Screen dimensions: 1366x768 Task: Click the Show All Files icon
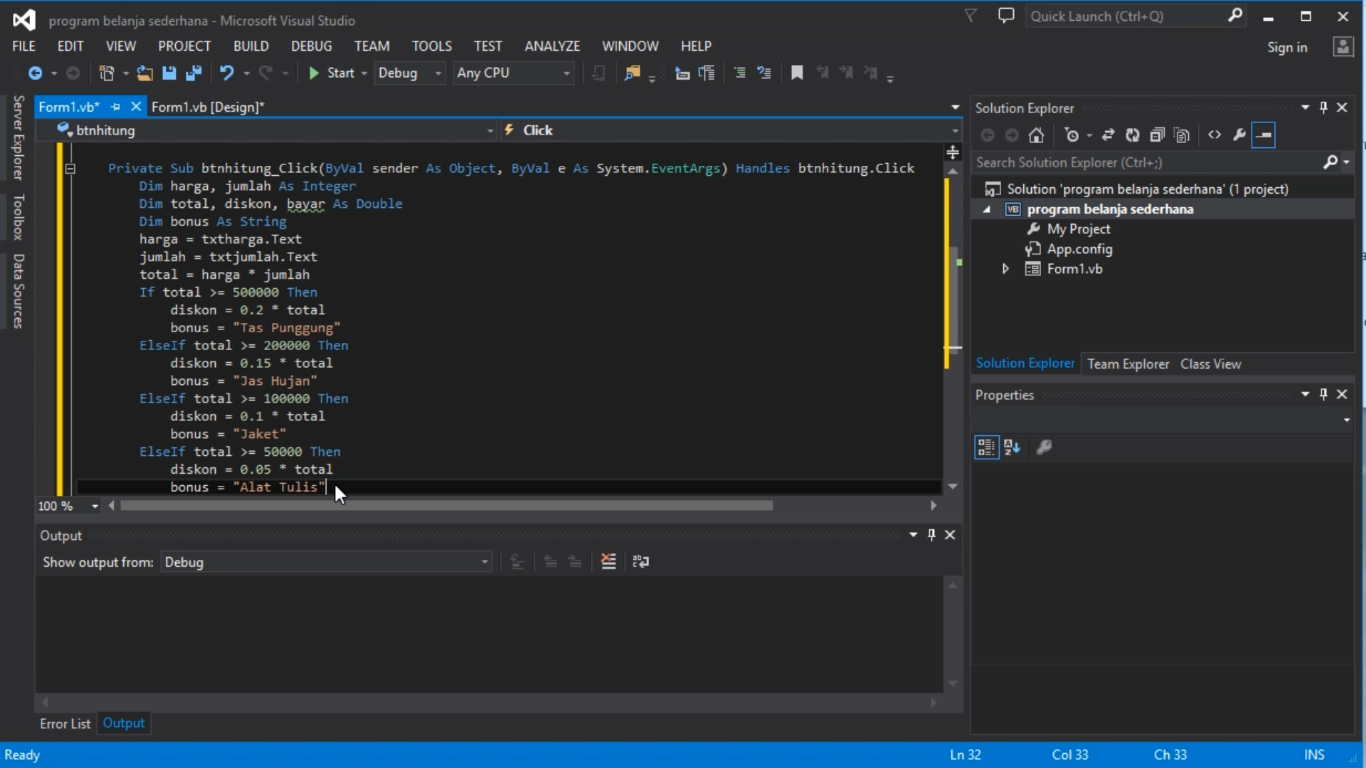pos(1182,135)
